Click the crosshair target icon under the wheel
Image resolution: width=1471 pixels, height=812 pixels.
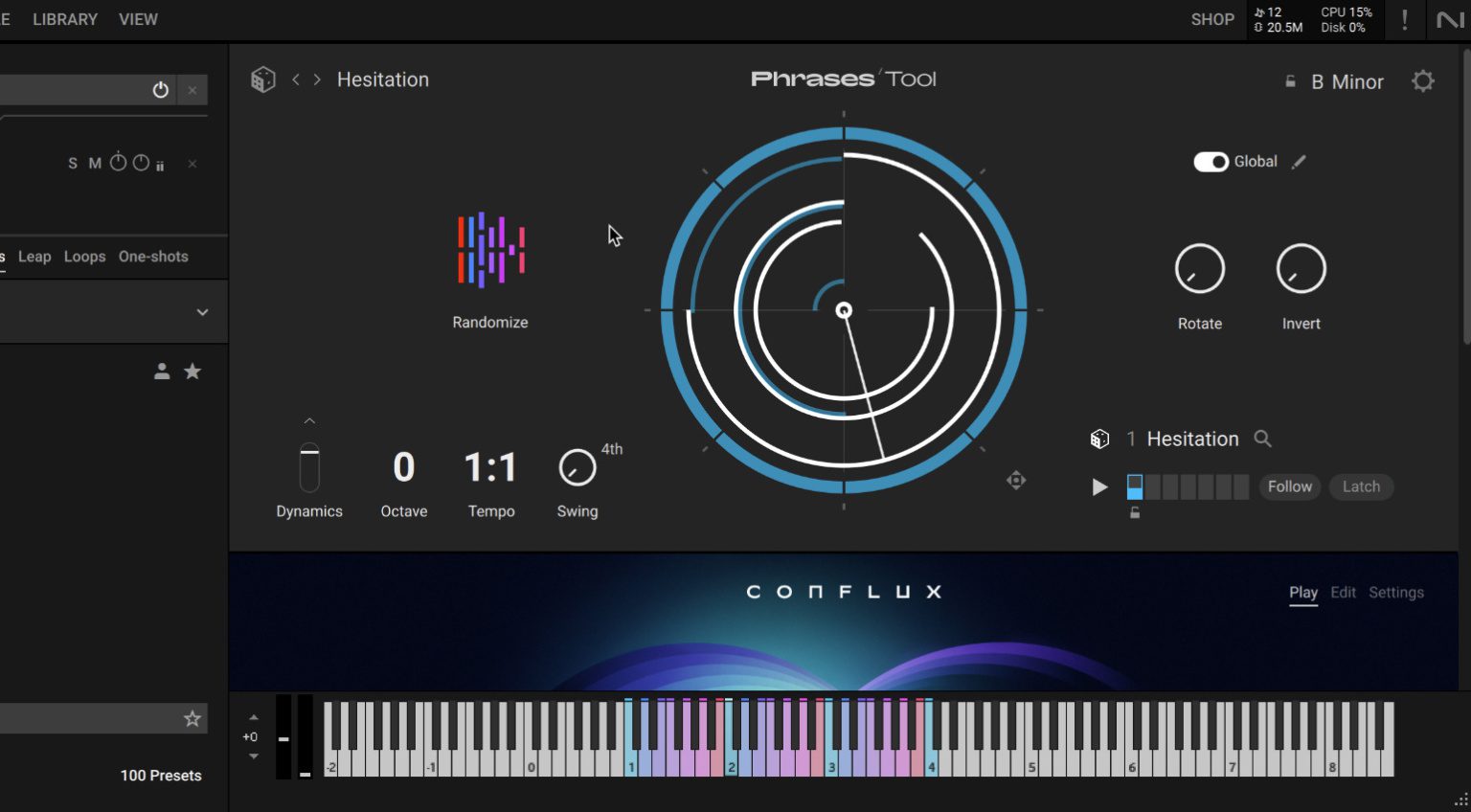1016,480
